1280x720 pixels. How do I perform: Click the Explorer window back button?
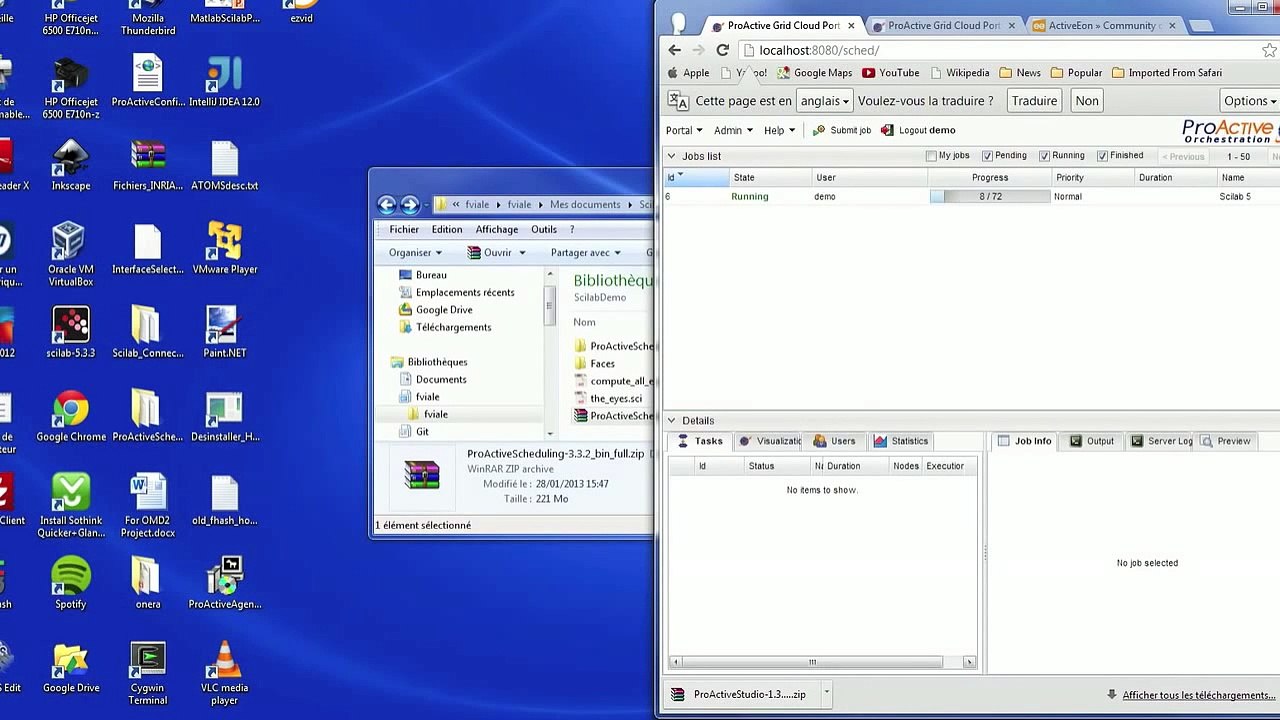(x=387, y=204)
